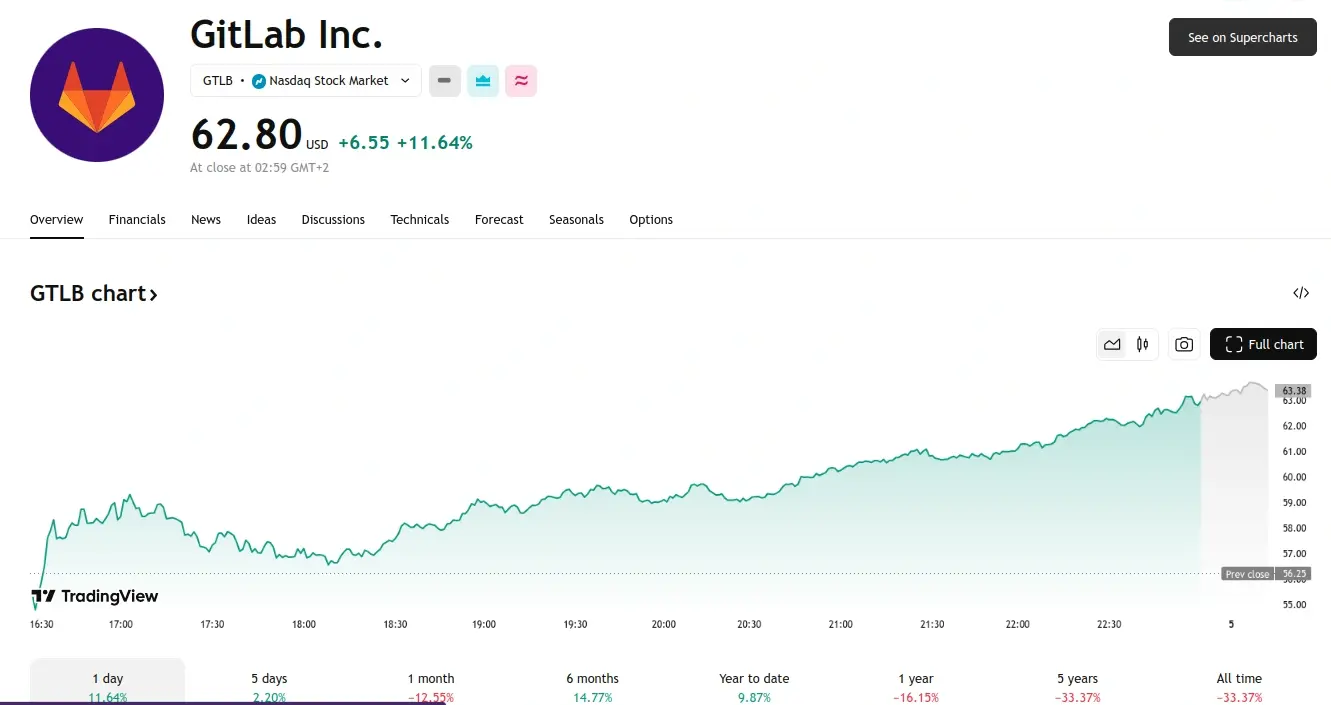
Task: Click the teal crown badge icon
Action: click(483, 81)
